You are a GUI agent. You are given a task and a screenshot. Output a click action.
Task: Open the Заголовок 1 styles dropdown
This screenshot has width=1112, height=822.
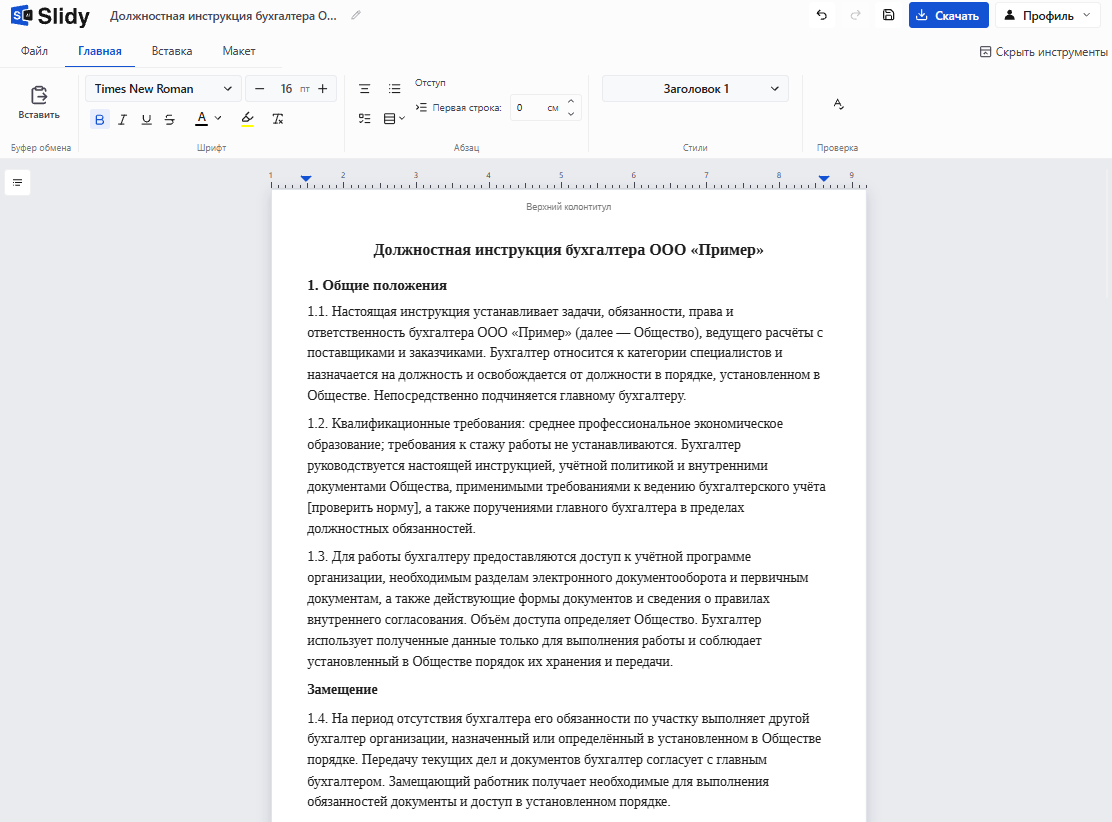[x=695, y=89]
